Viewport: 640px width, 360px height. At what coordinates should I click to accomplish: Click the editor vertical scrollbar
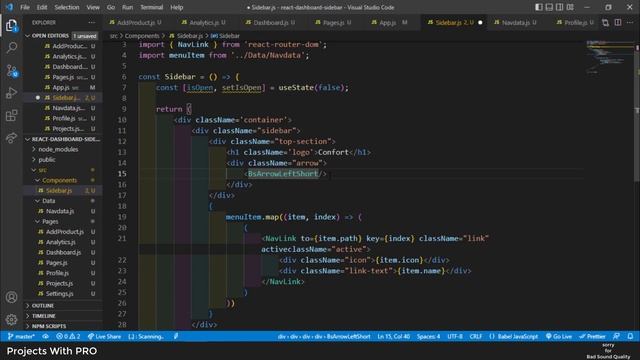click(637, 111)
